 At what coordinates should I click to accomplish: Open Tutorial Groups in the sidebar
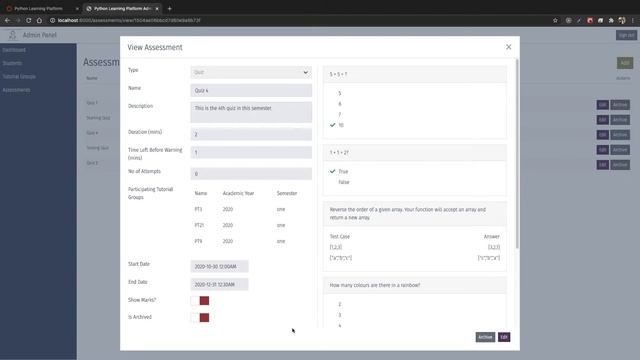[19, 77]
